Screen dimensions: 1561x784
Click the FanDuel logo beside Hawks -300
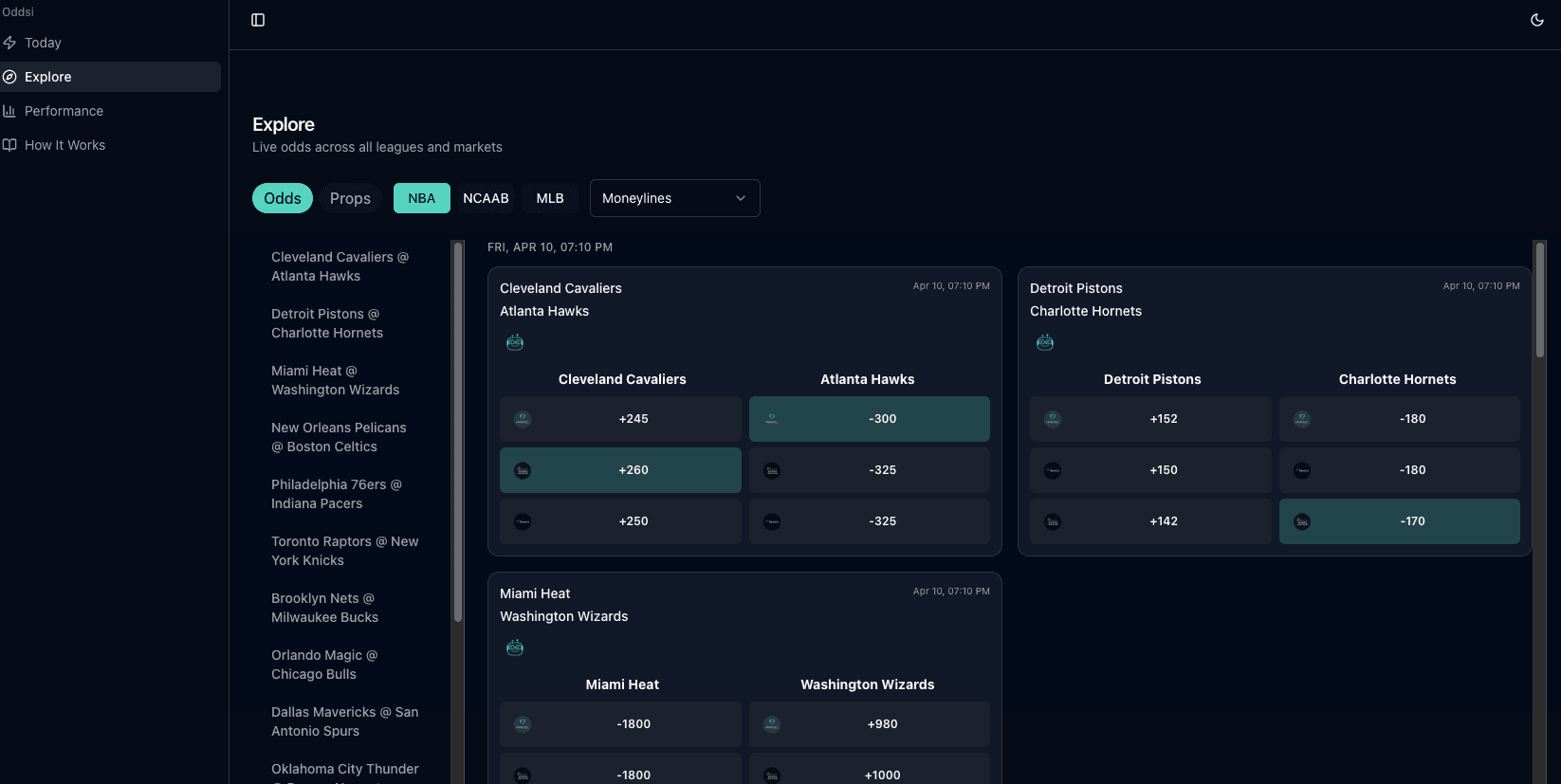click(772, 419)
